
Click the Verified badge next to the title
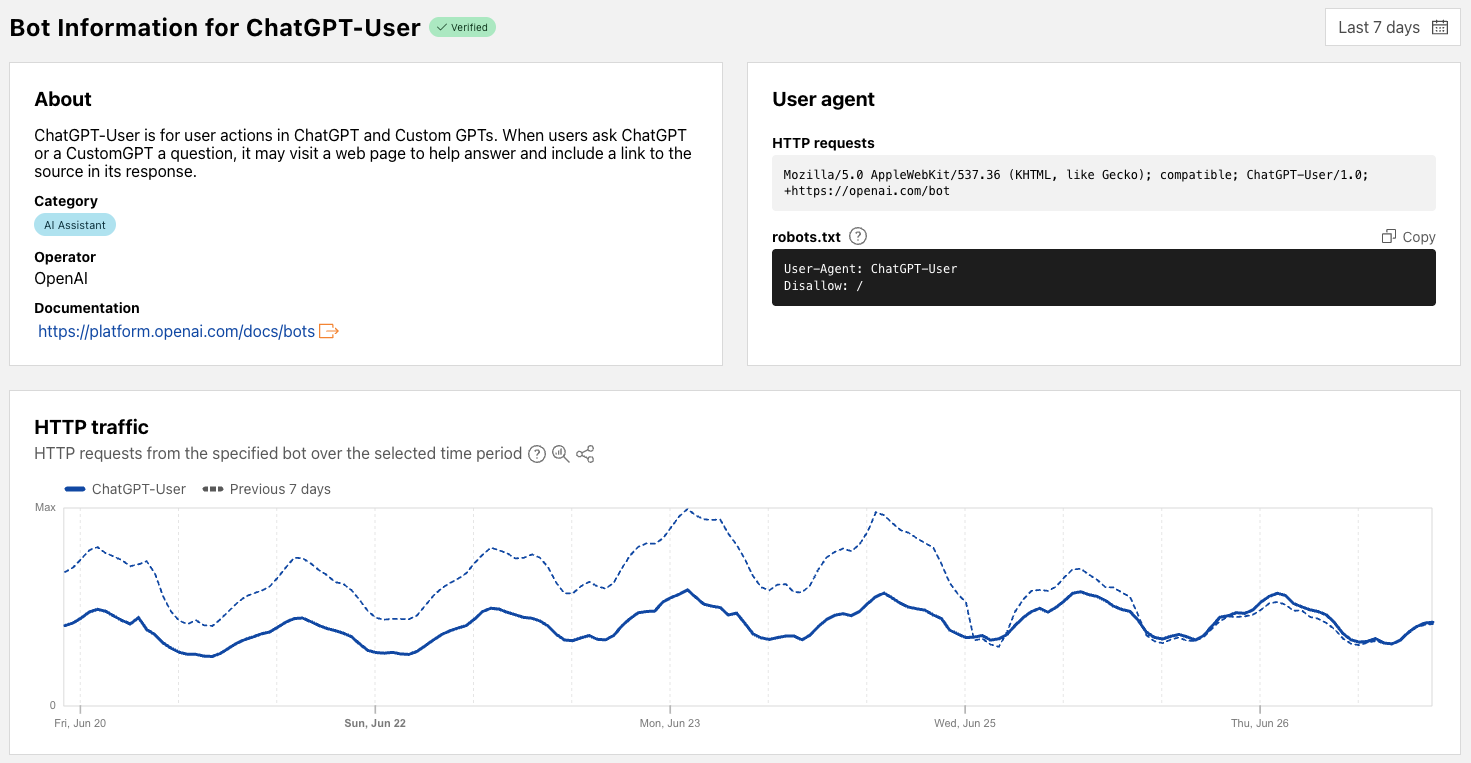tap(462, 27)
